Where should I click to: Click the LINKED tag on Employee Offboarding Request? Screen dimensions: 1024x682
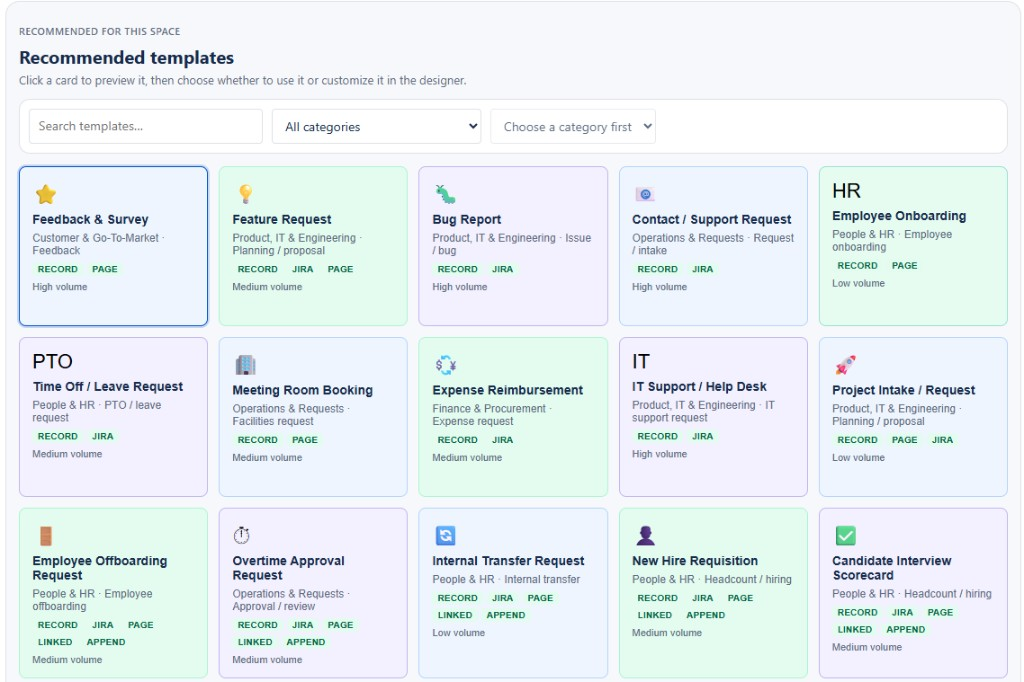pos(55,642)
